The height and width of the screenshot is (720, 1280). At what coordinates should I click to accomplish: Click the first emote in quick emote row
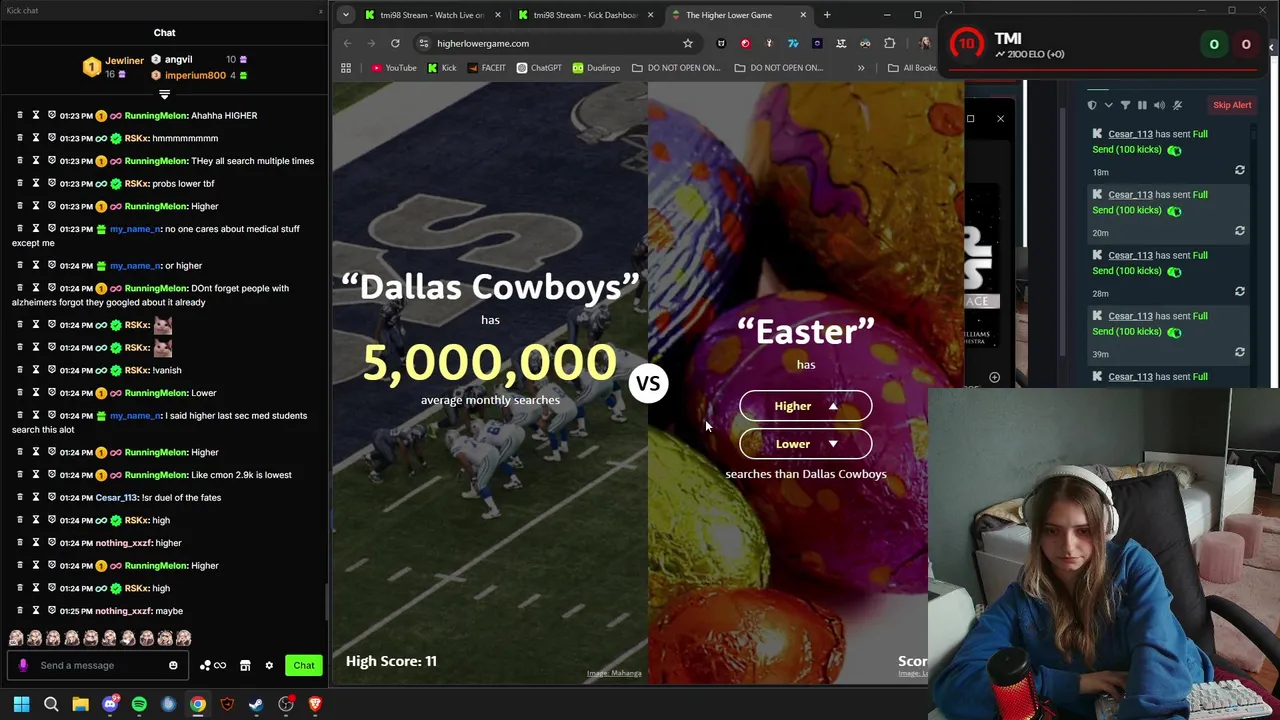16,638
